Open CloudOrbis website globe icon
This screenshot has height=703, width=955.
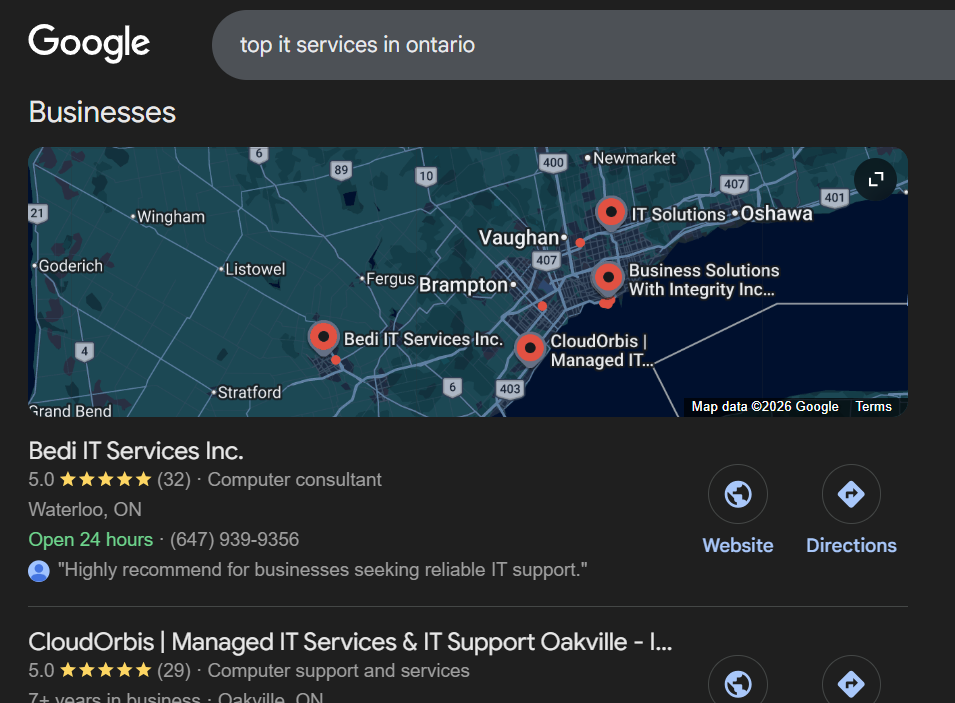738,684
